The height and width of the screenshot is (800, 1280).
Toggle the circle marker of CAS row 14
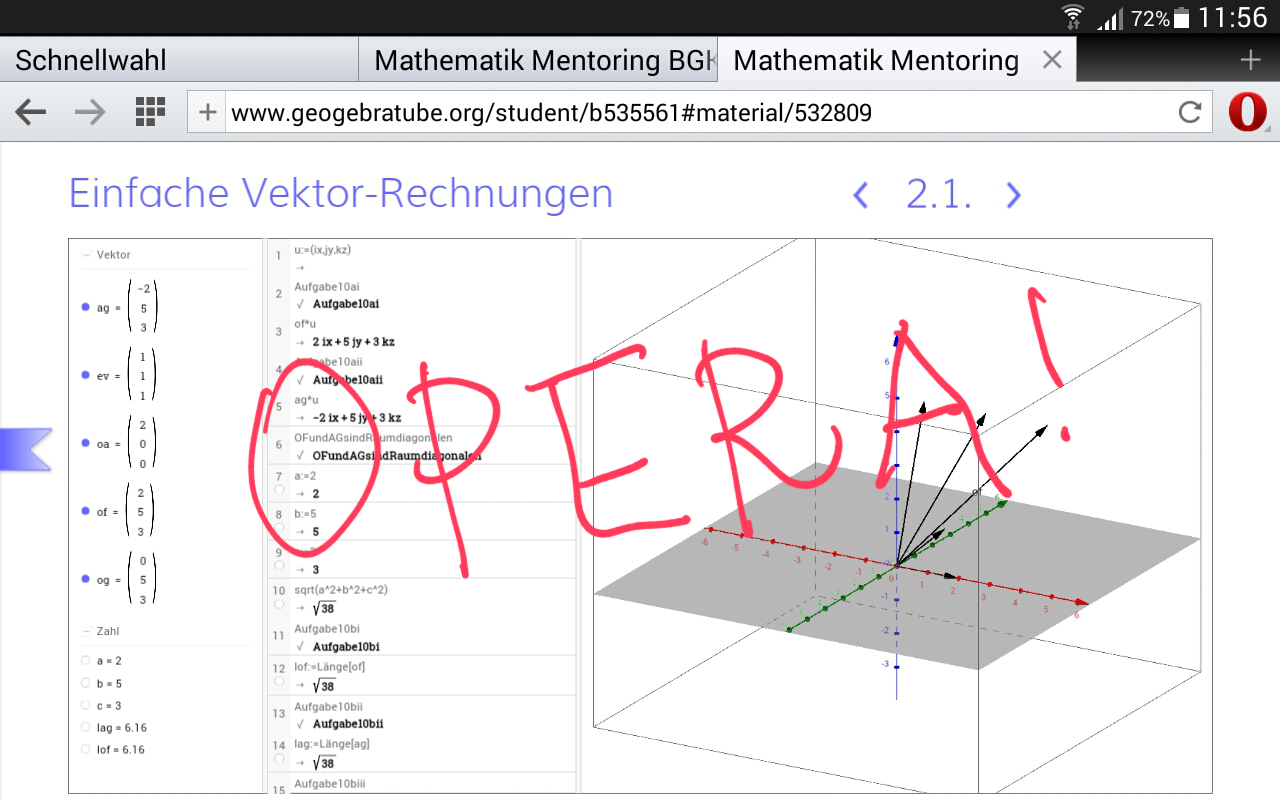(279, 761)
